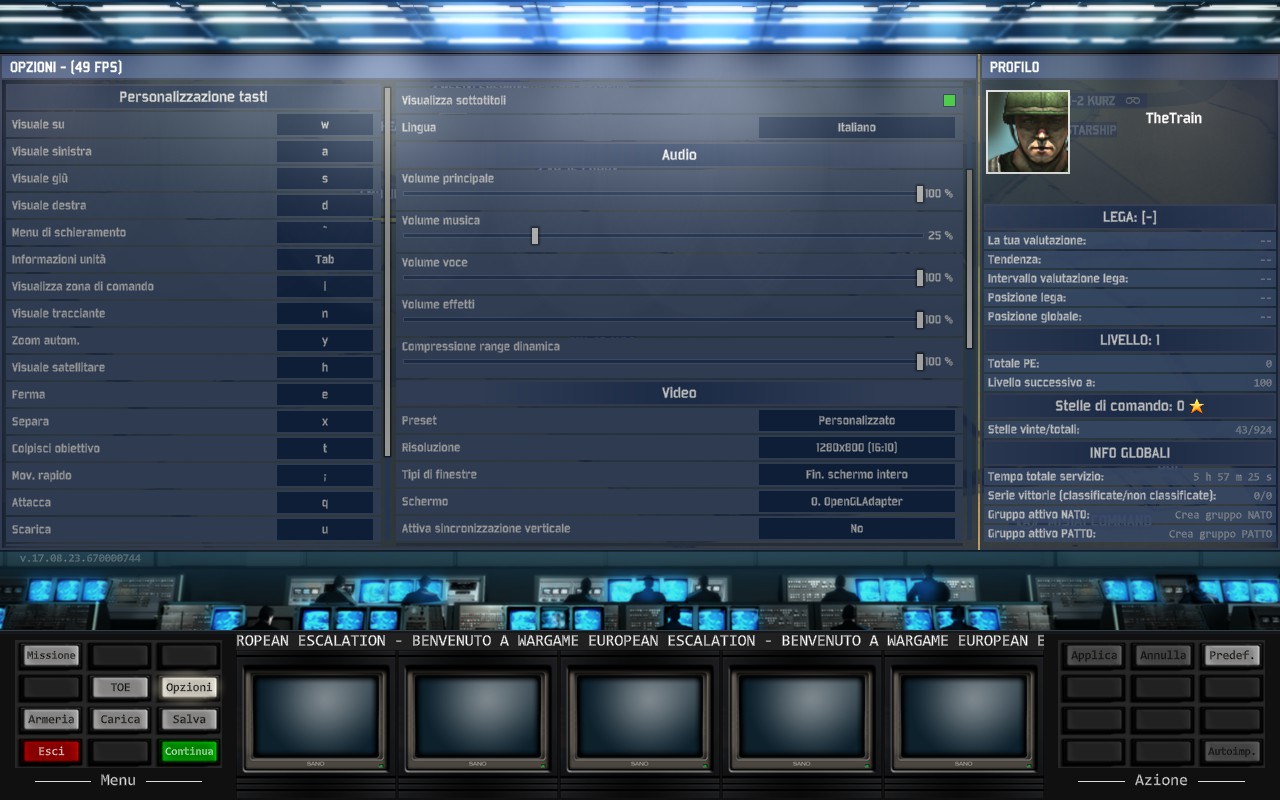1280x800 pixels.
Task: Rebind the Attacca key q
Action: click(x=325, y=503)
